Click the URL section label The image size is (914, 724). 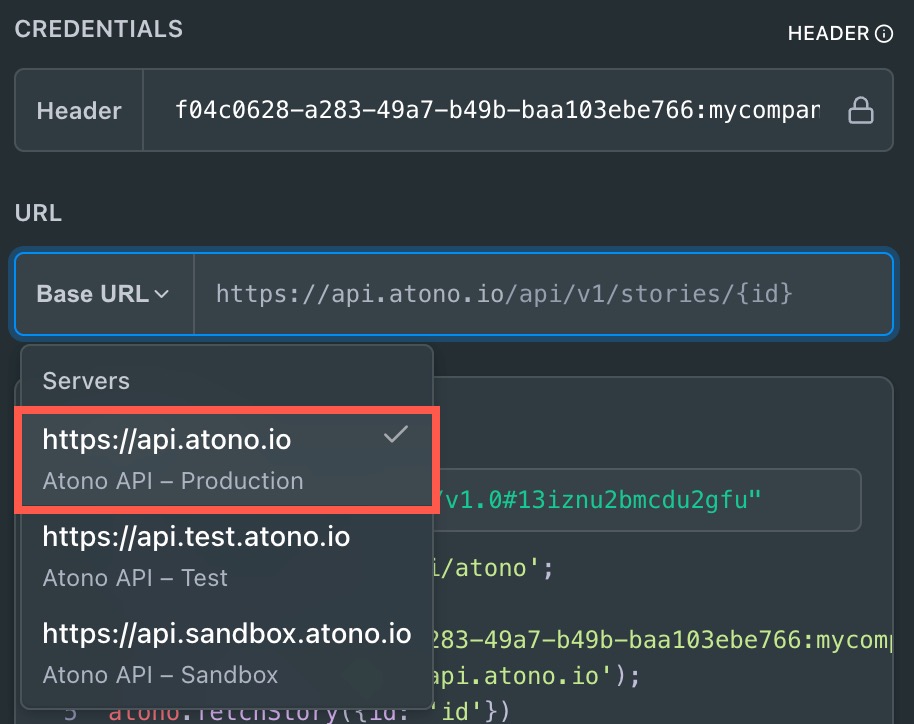tap(38, 213)
